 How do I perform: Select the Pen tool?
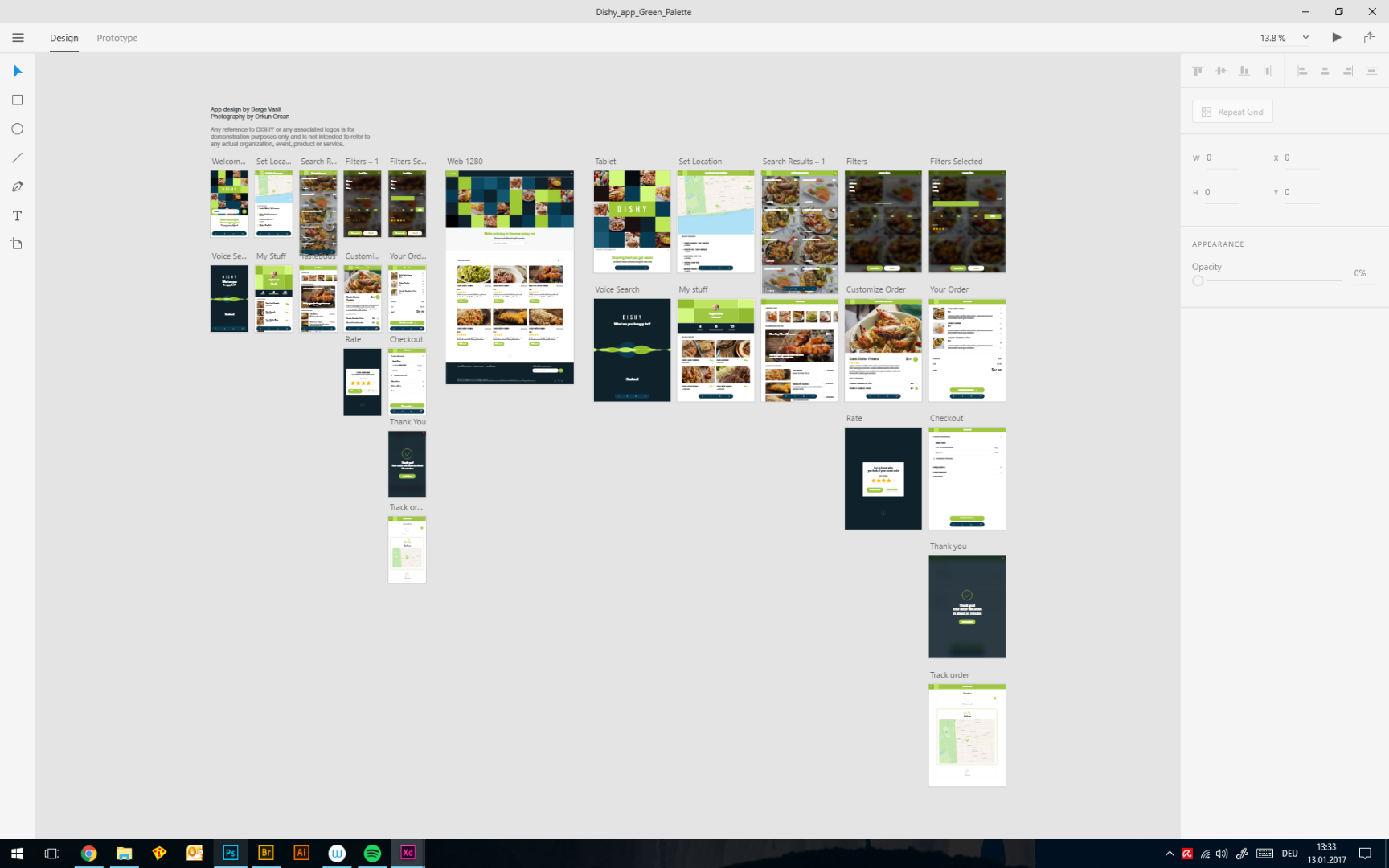pos(18,186)
